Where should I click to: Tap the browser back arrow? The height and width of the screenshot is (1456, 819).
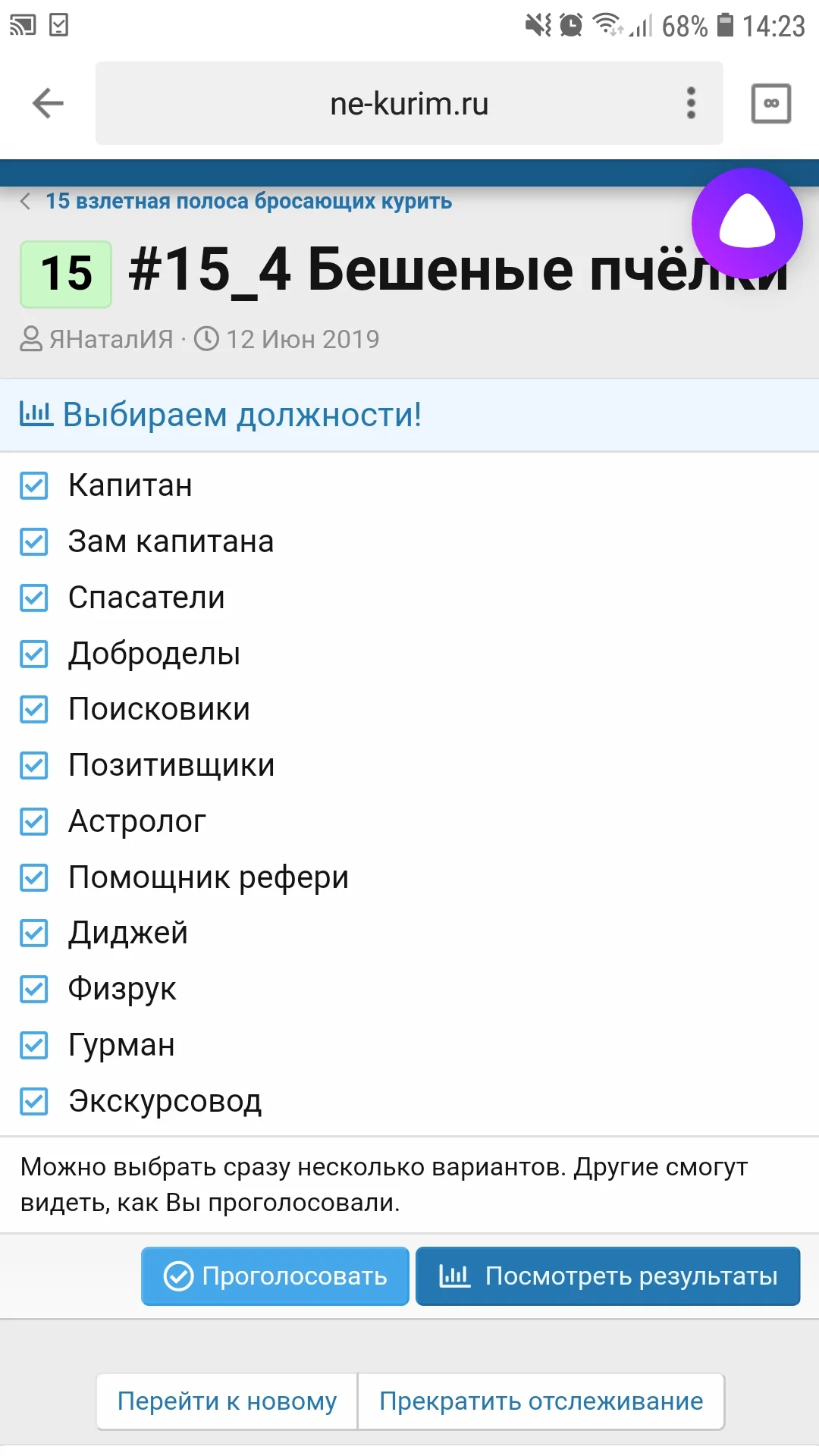pos(48,103)
